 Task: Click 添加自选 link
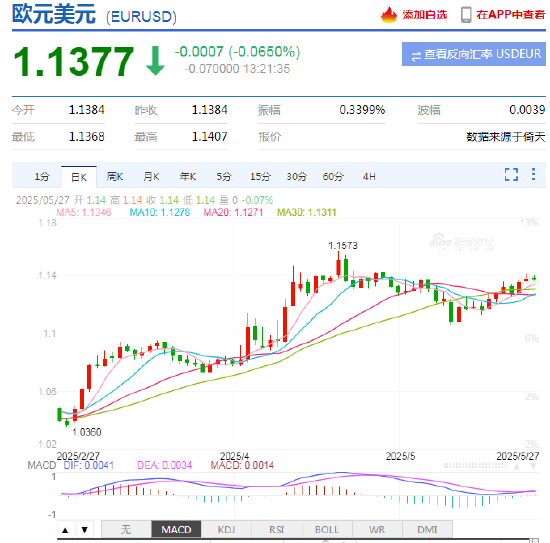(x=424, y=15)
